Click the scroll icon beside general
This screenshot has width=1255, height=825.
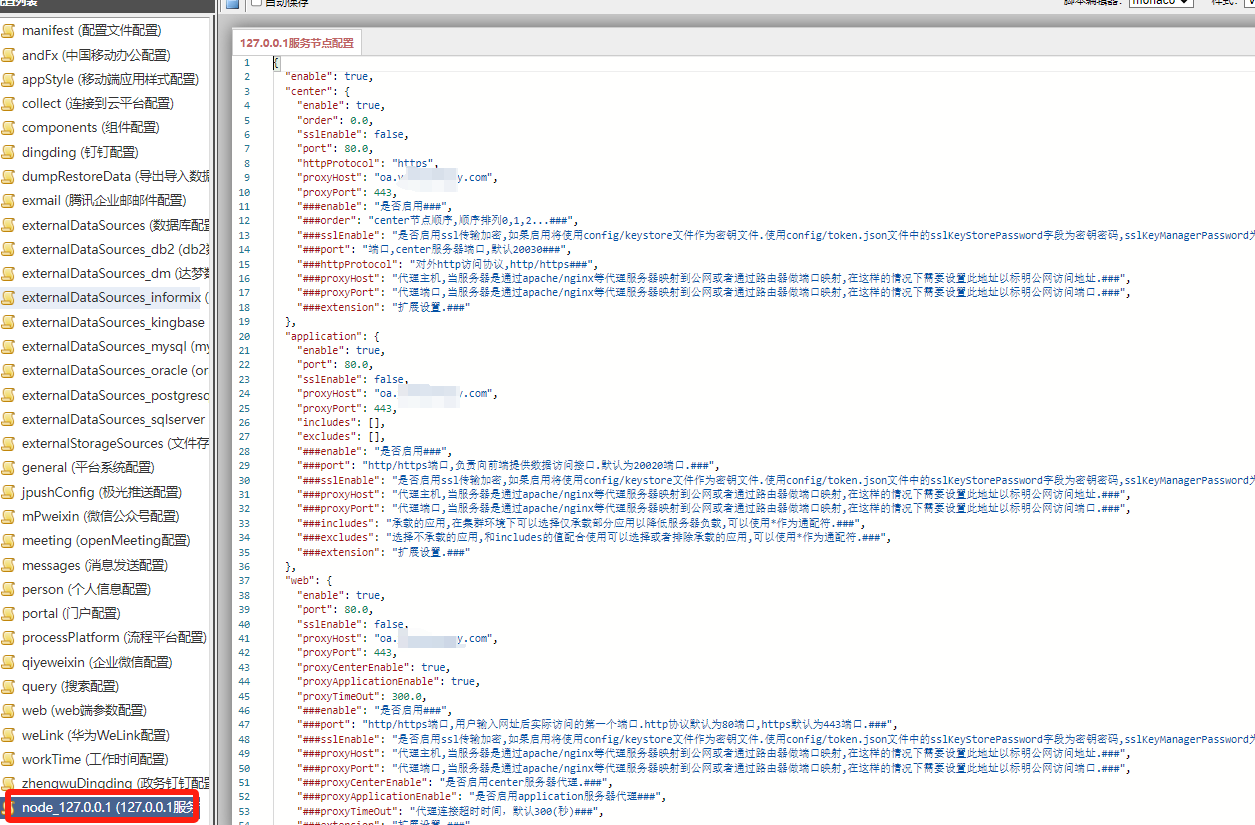[9, 468]
